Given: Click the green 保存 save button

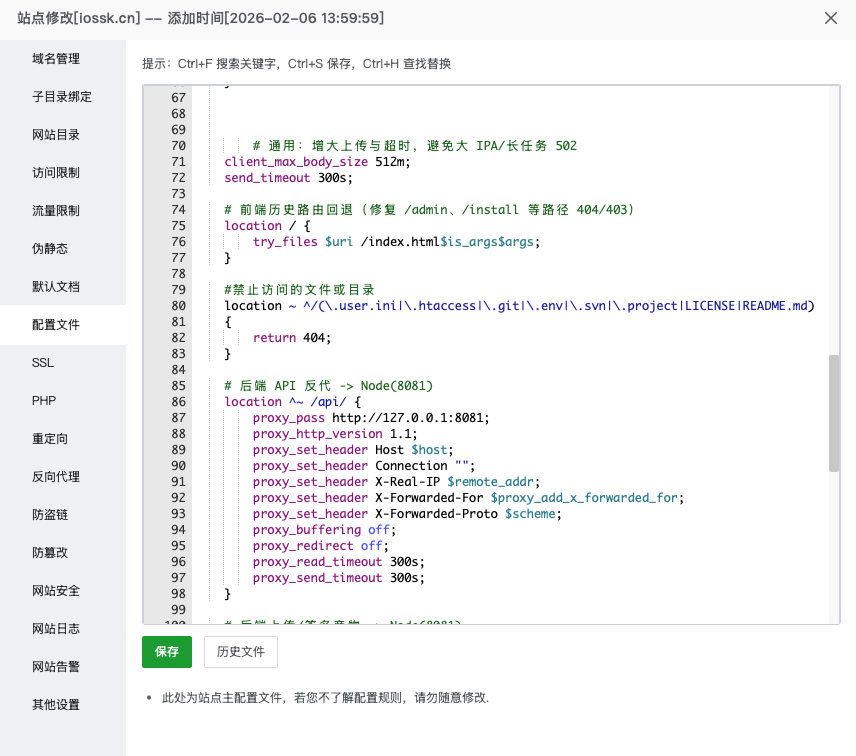Looking at the screenshot, I should pyautogui.click(x=166, y=651).
